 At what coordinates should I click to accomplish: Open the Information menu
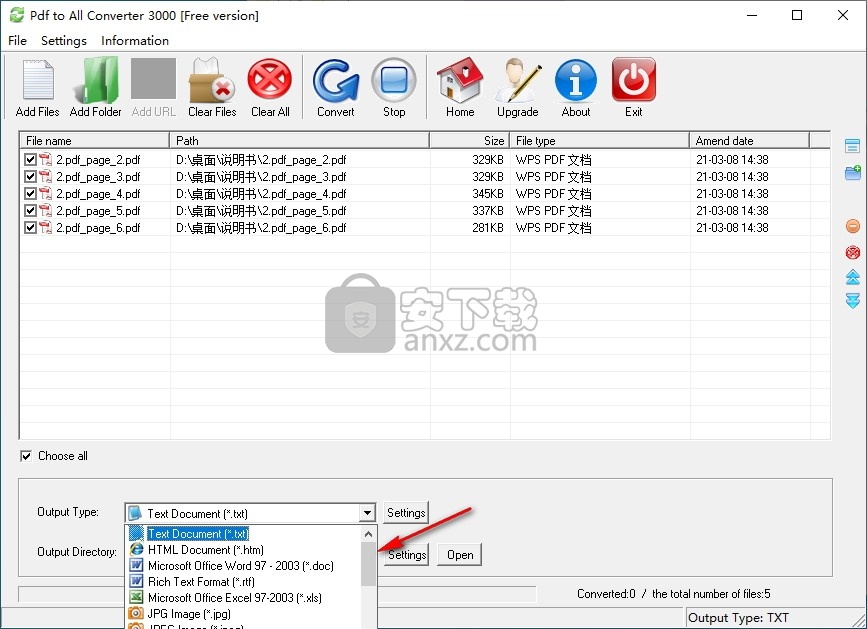(135, 40)
